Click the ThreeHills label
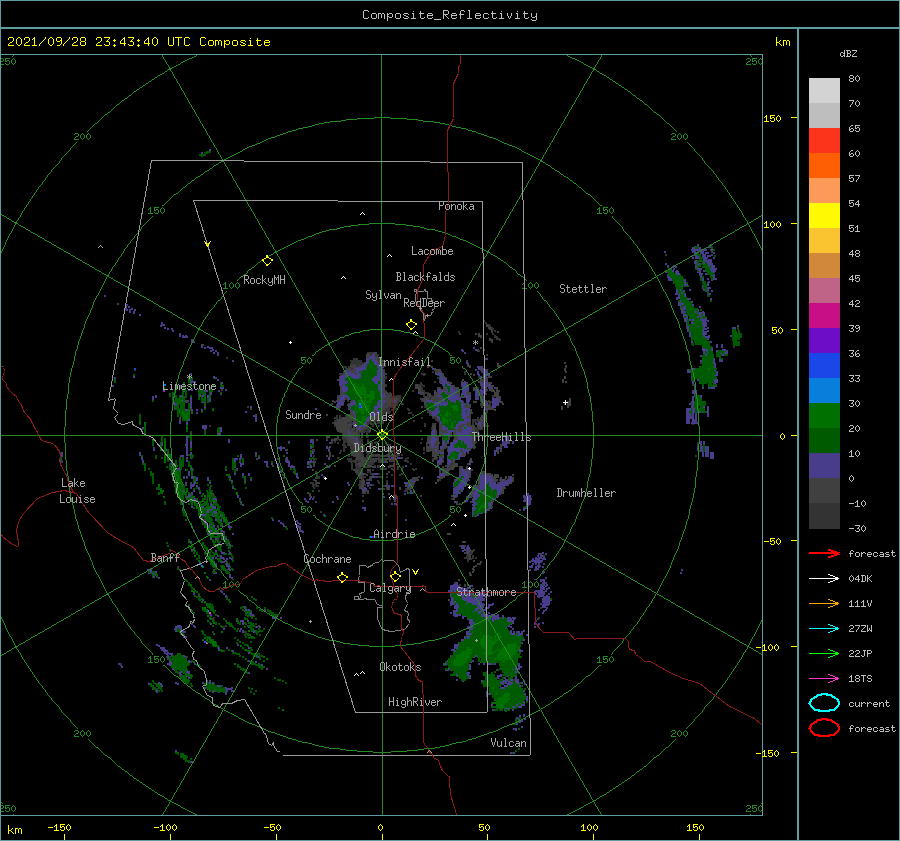The width and height of the screenshot is (900, 841). point(502,437)
